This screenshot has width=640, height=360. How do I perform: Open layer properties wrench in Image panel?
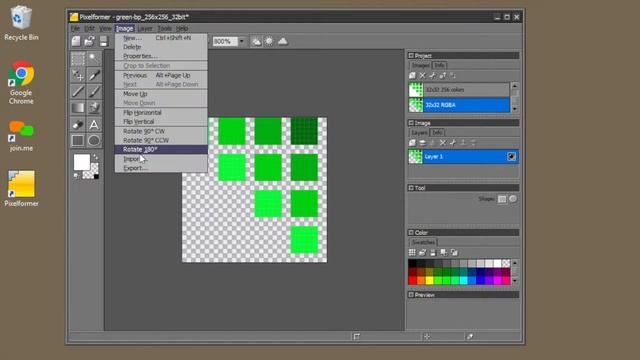453,142
